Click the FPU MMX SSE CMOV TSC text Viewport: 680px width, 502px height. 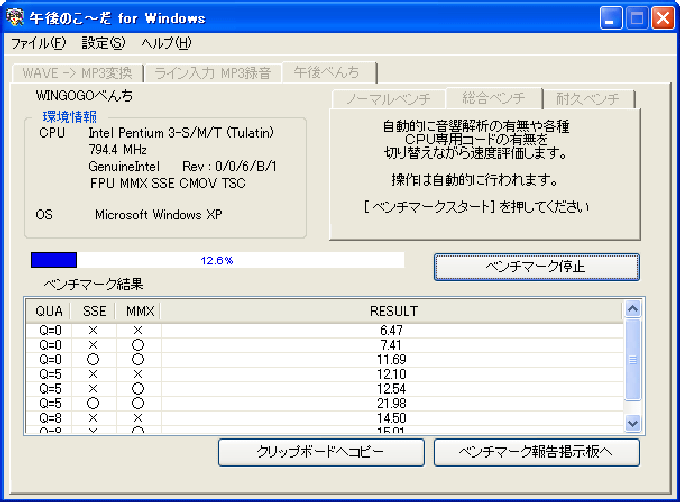(168, 183)
